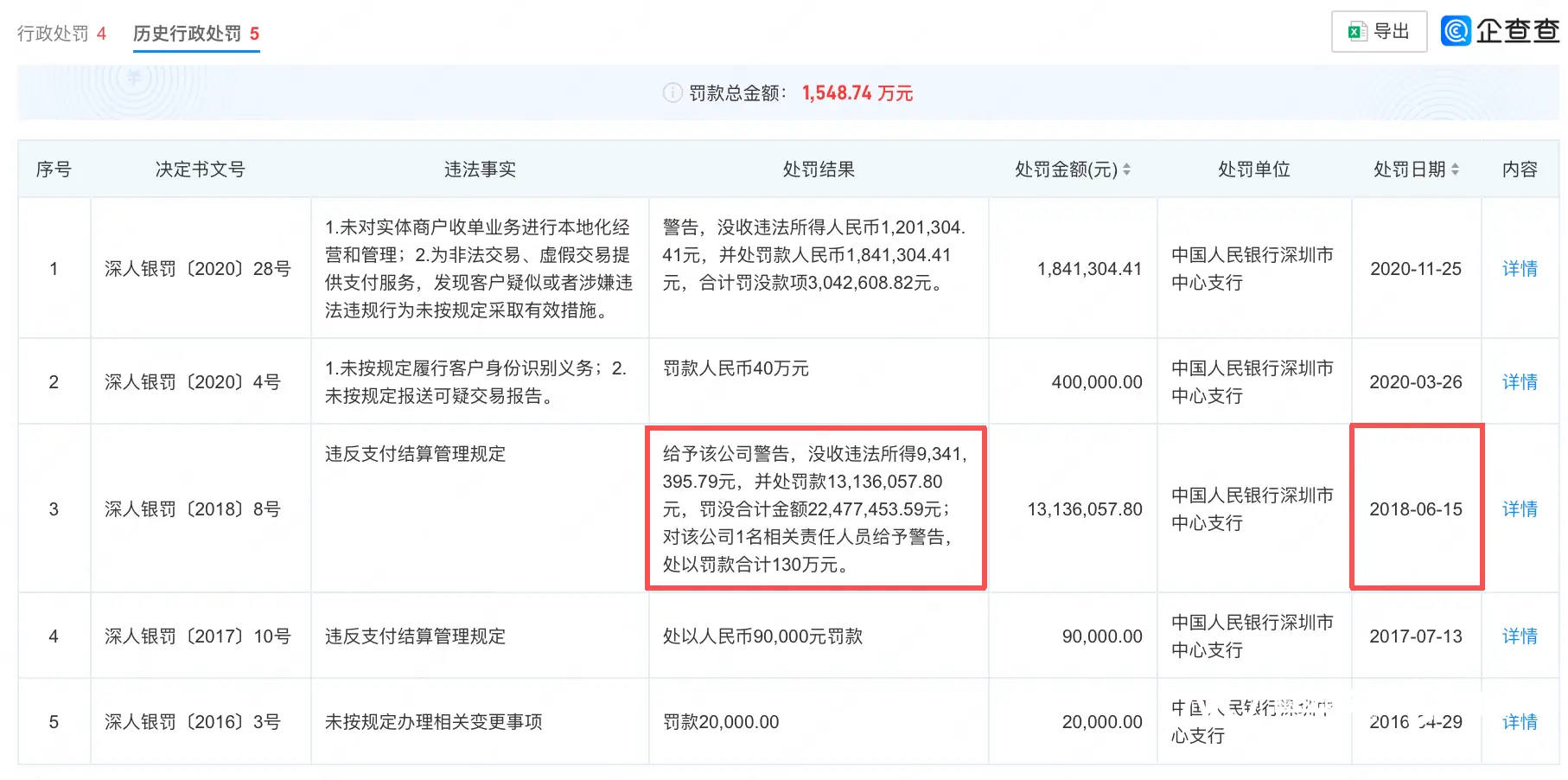The height and width of the screenshot is (780, 1568).
Task: Sort by 处罚金额 using arrow icon
Action: point(1126,169)
